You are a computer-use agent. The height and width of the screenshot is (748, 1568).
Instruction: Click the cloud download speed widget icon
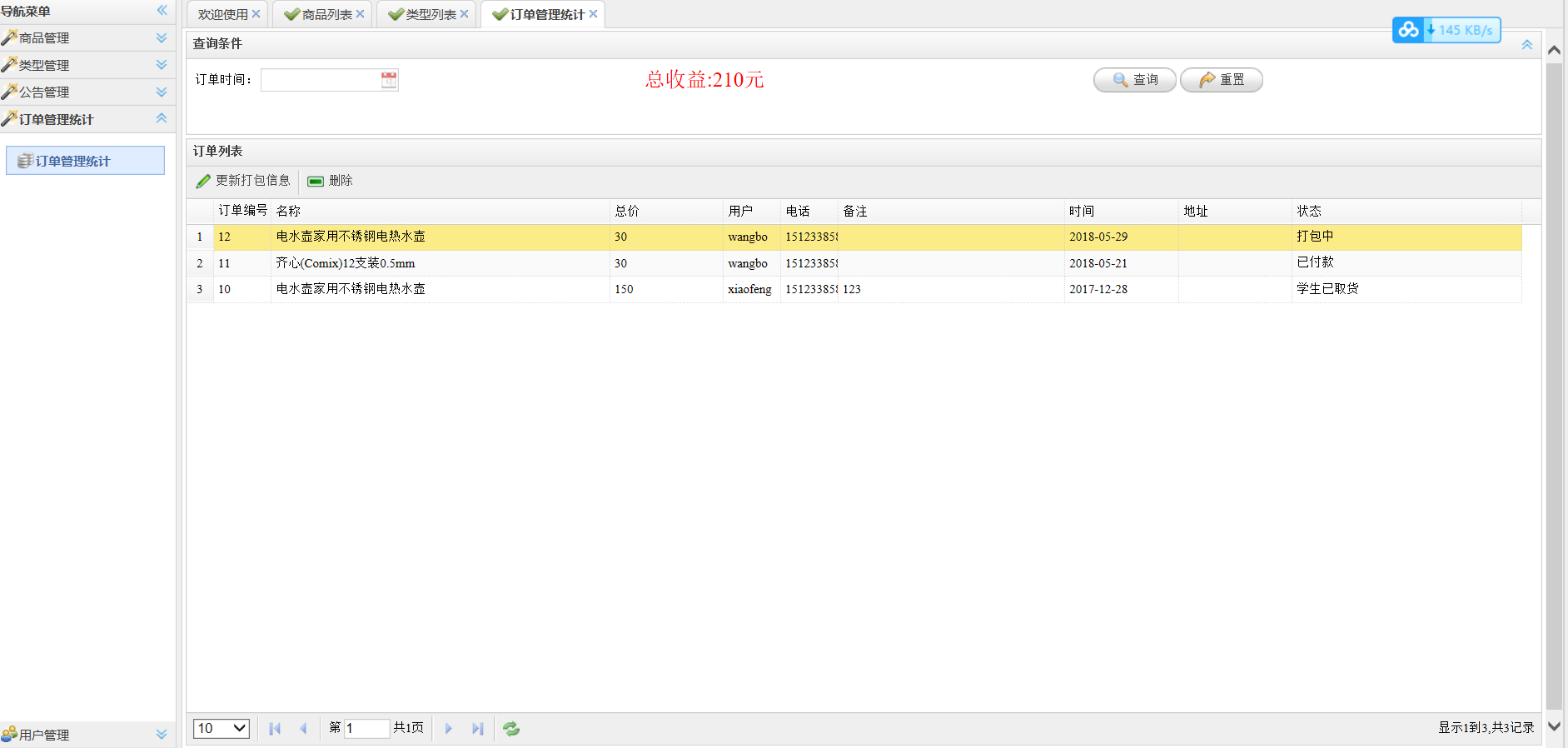tap(1408, 30)
